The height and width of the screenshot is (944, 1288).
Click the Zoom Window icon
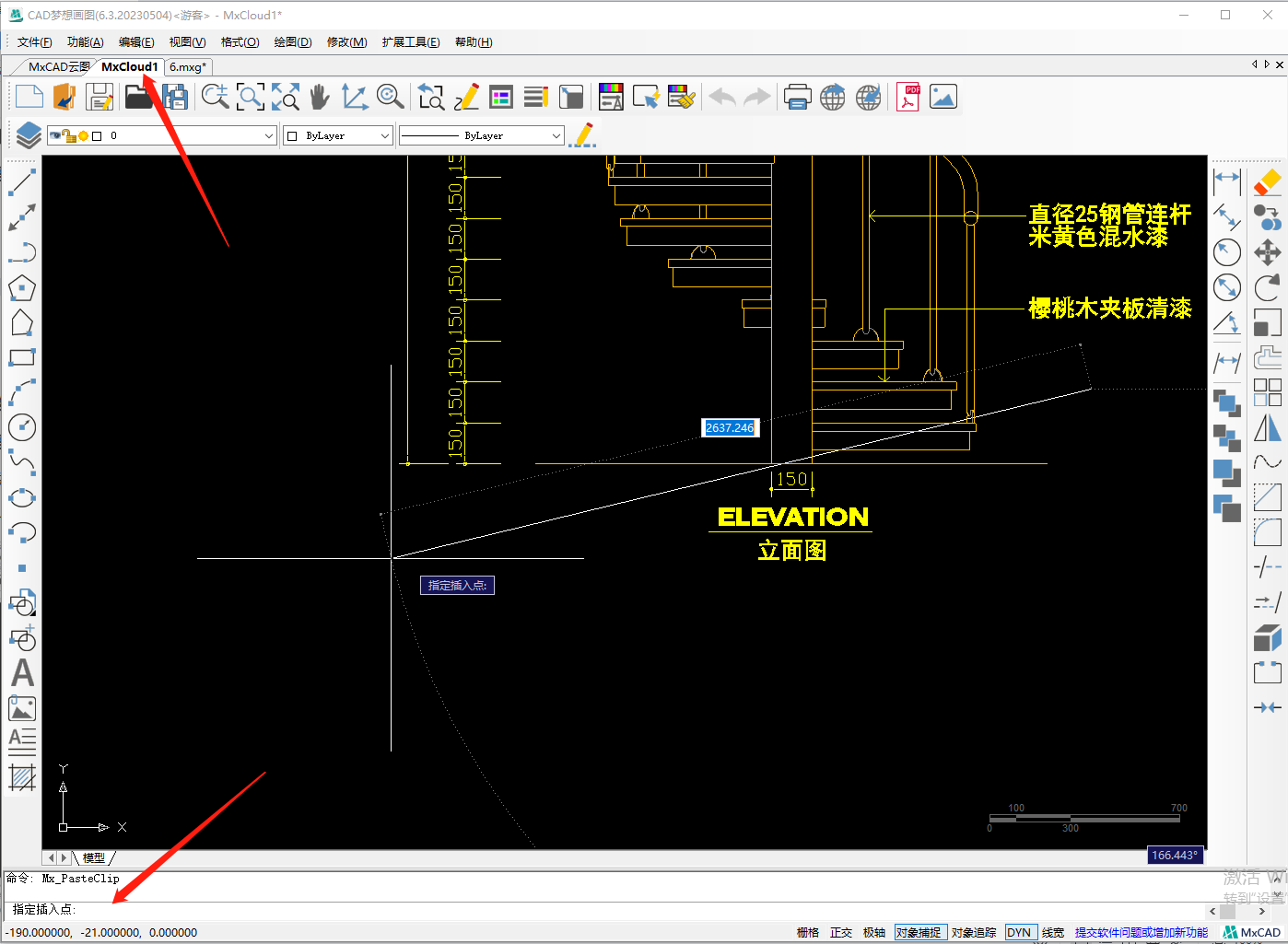(251, 97)
